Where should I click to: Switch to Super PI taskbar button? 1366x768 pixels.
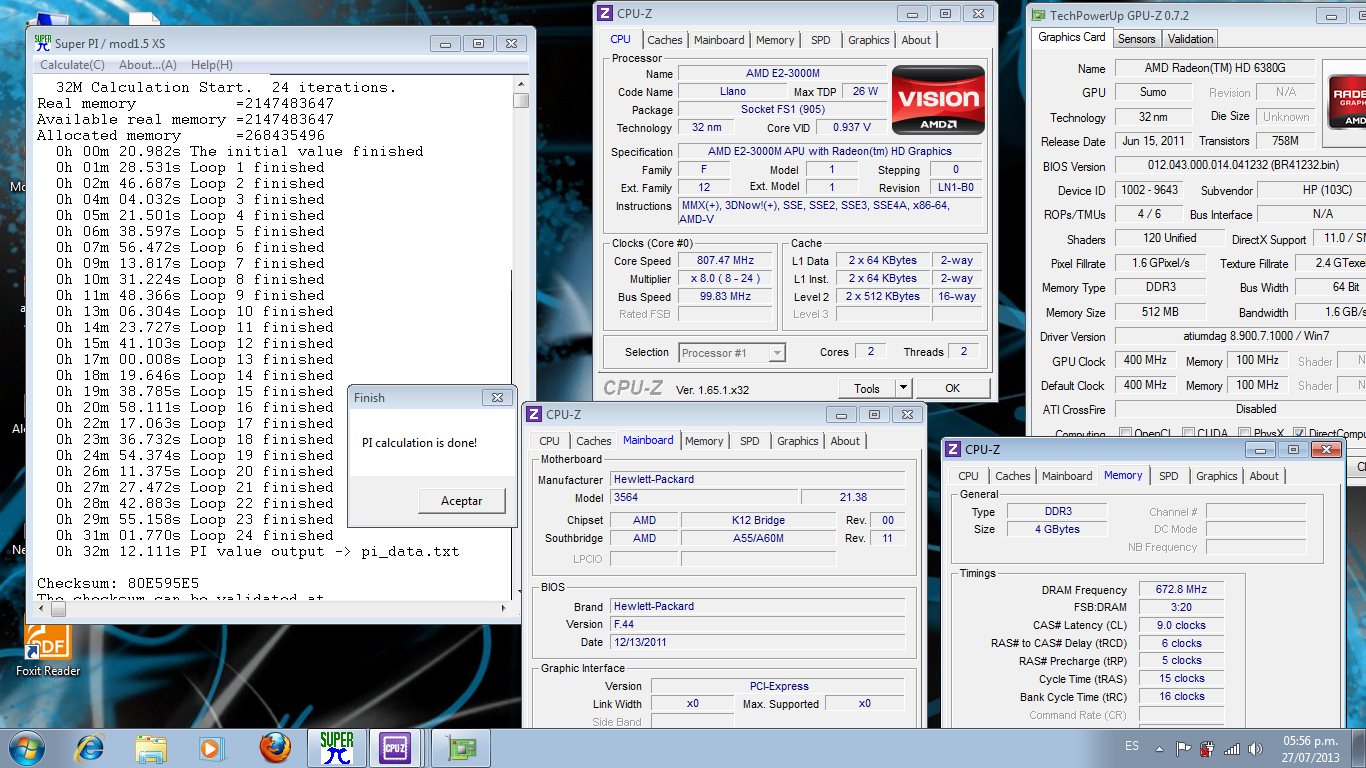coord(337,747)
